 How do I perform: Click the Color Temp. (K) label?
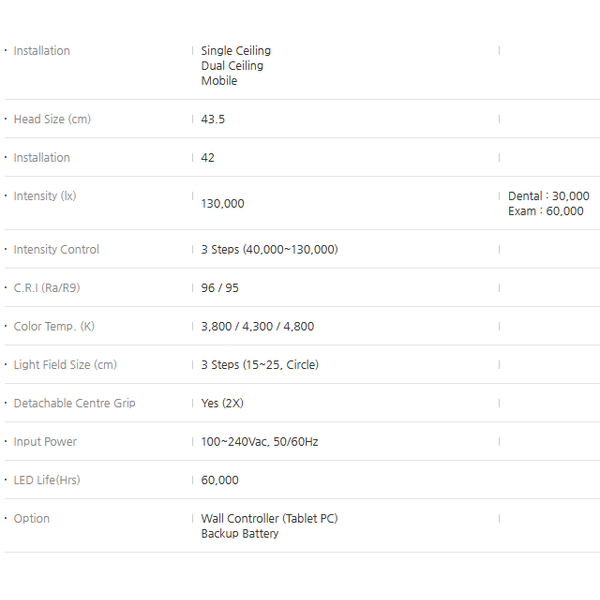54,327
